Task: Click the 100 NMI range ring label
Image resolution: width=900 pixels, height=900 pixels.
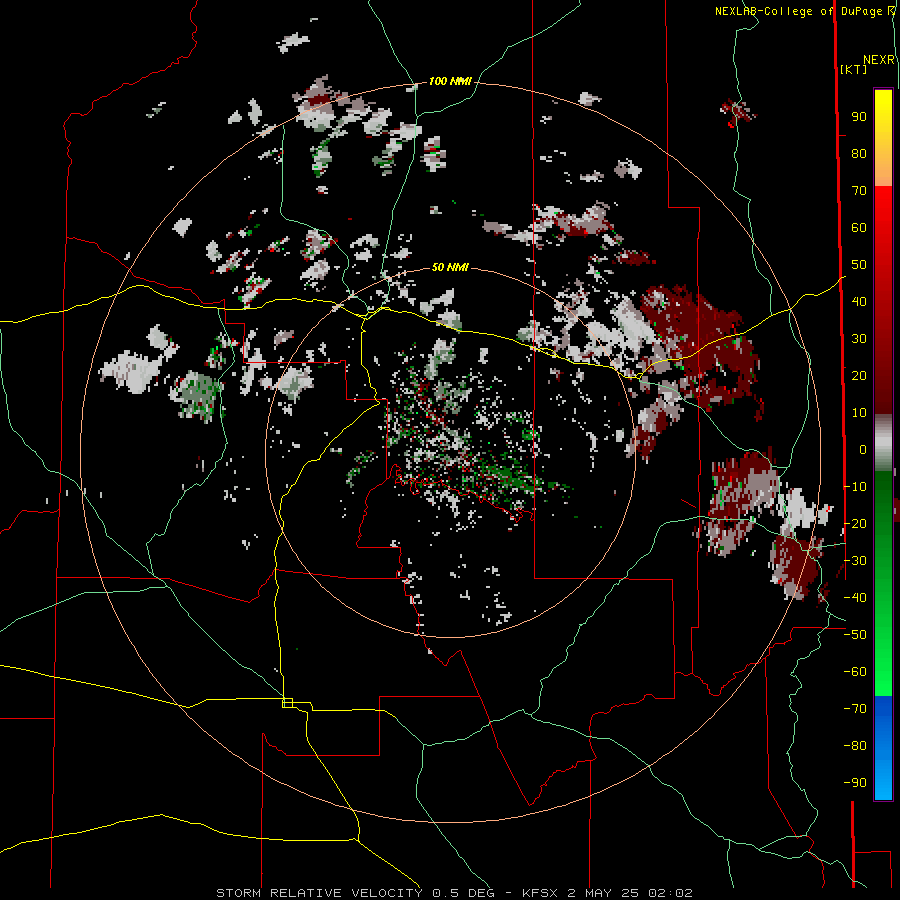Action: coord(449,82)
